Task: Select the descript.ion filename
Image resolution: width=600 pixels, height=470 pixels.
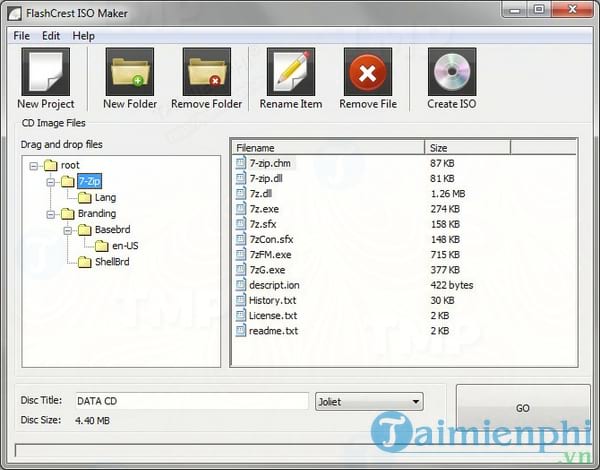Action: pos(274,285)
